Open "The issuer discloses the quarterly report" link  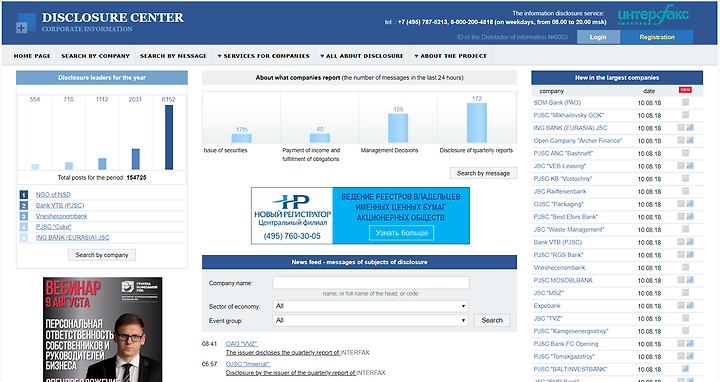(283, 353)
